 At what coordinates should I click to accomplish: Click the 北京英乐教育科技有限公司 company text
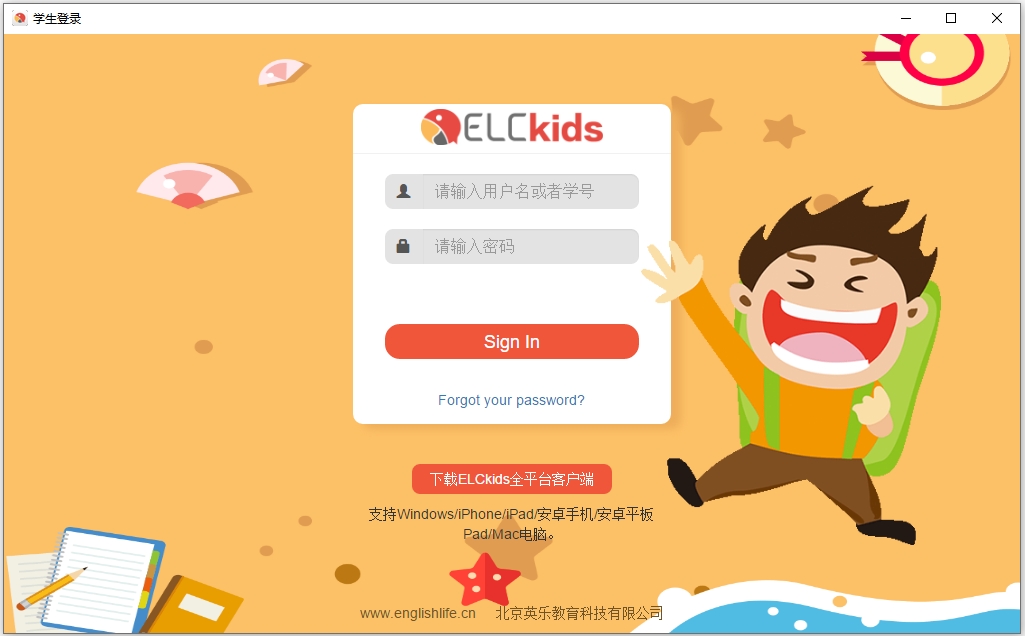pos(579,613)
